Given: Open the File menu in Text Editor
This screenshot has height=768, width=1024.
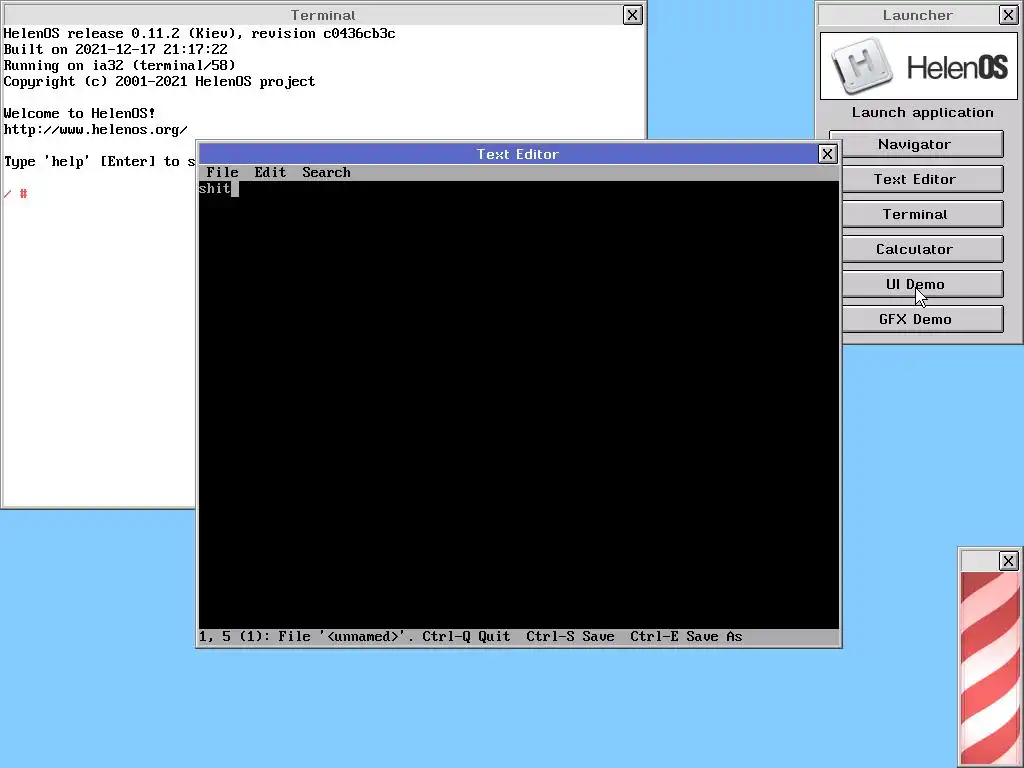Looking at the screenshot, I should 222,172.
